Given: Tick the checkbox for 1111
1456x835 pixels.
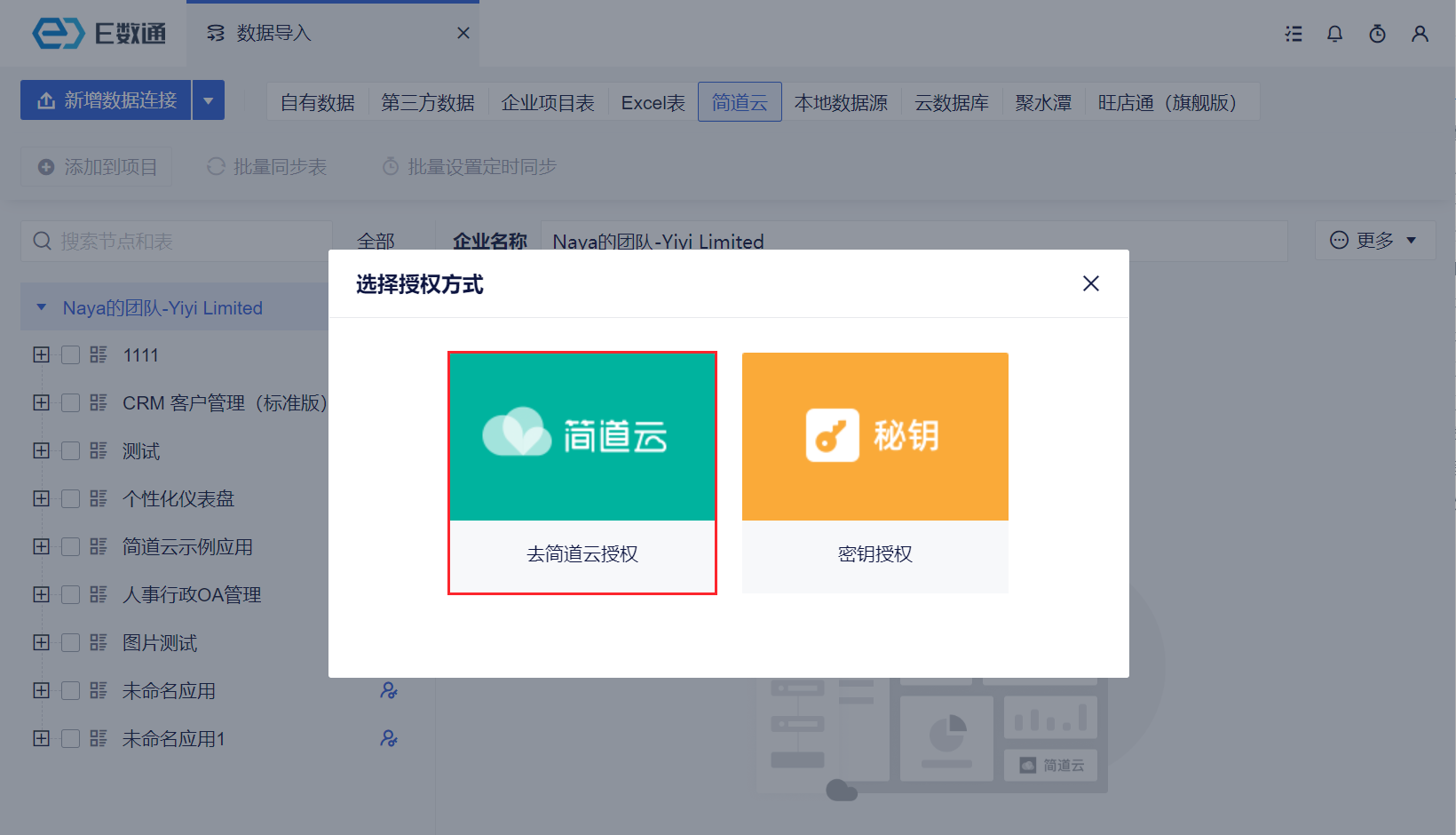Looking at the screenshot, I should (70, 354).
